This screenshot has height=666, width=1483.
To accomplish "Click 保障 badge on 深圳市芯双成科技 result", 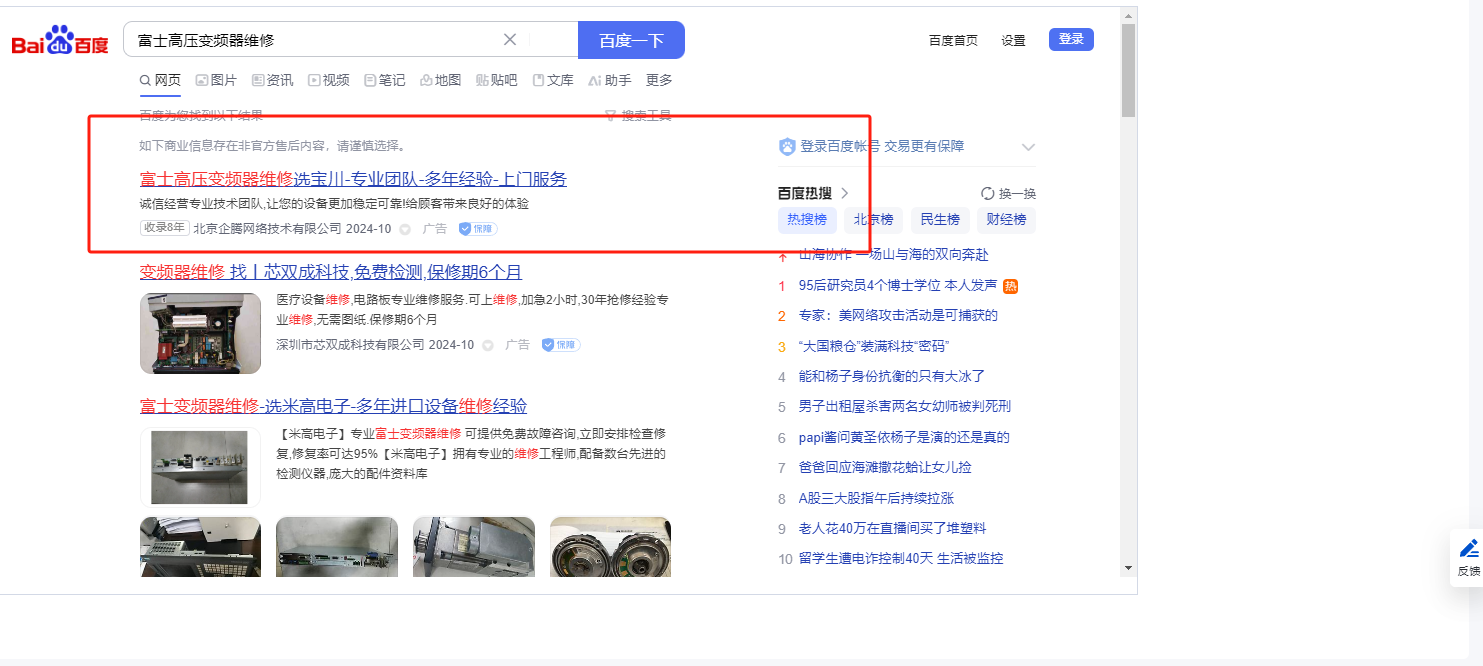I will click(x=560, y=345).
